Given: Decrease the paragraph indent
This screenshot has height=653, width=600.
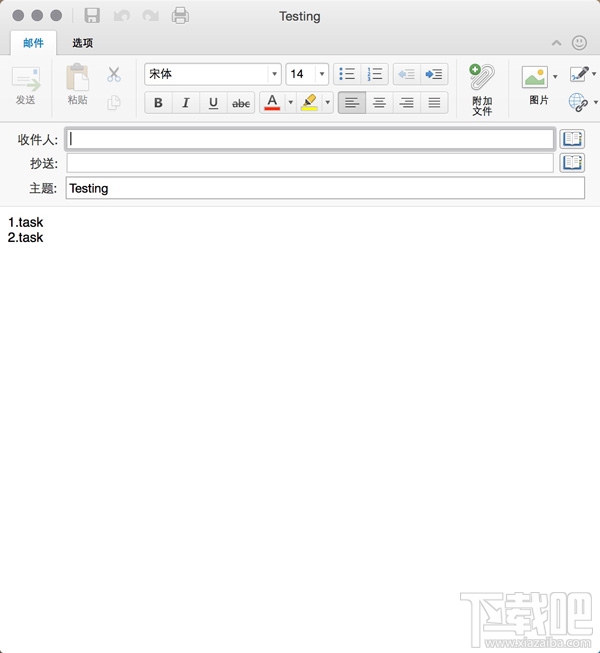Looking at the screenshot, I should coord(407,74).
